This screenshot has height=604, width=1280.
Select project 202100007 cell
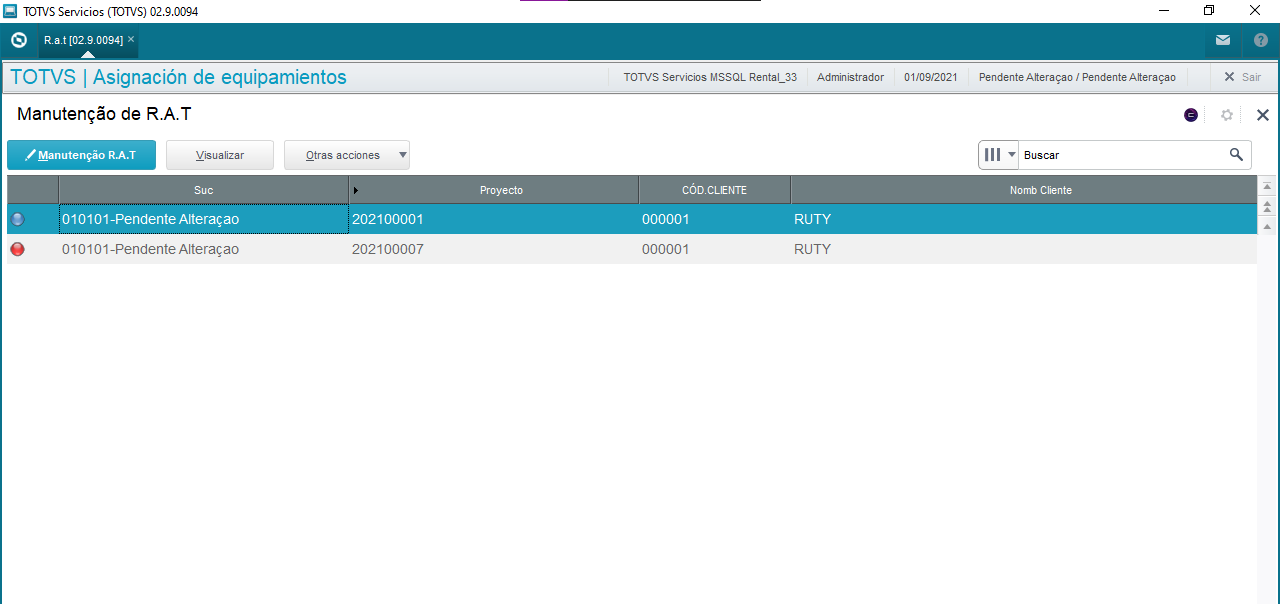[494, 249]
